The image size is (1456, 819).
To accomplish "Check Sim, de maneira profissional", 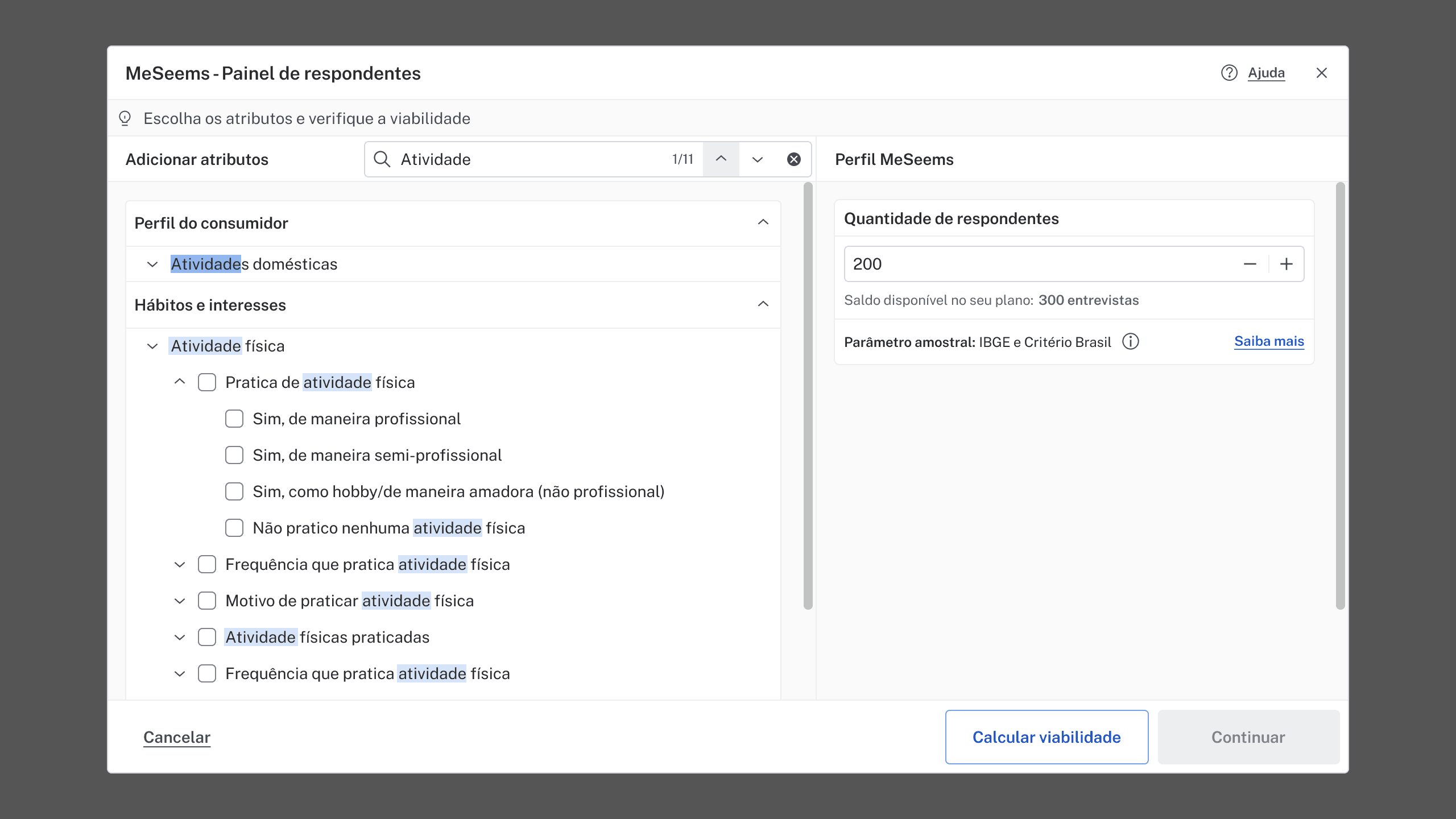I will click(234, 419).
